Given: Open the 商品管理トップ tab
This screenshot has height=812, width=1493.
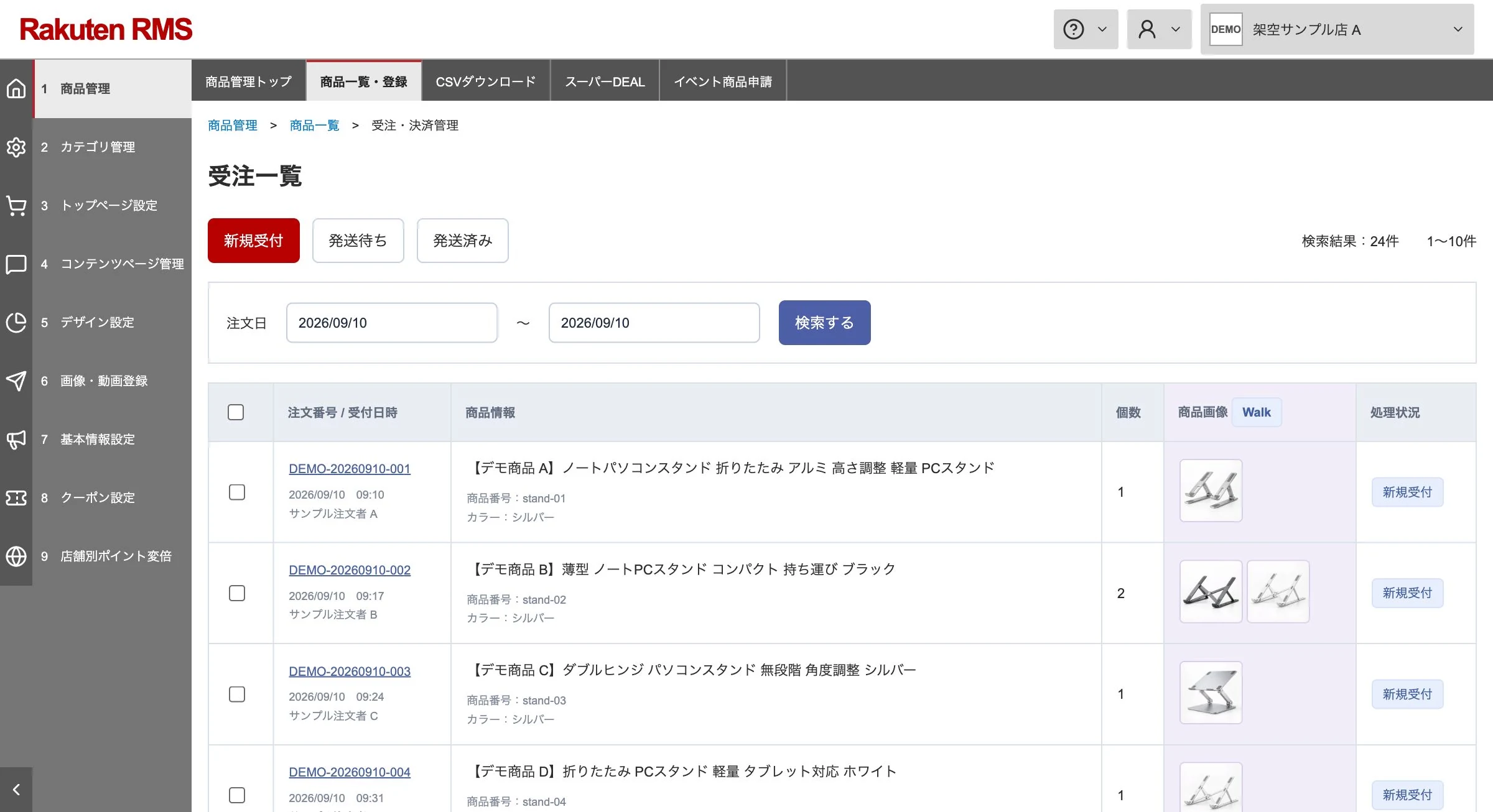Looking at the screenshot, I should tap(248, 81).
